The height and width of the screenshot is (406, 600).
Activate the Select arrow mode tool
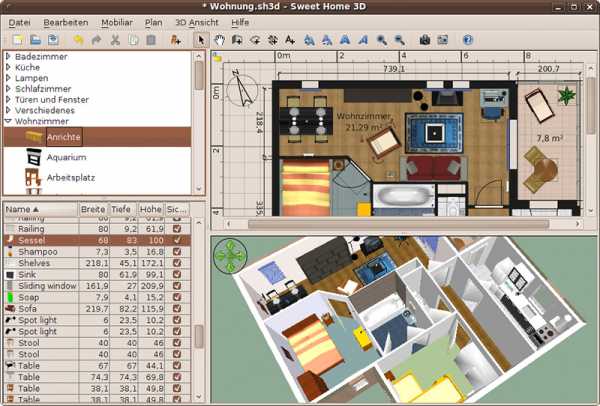pyautogui.click(x=201, y=40)
